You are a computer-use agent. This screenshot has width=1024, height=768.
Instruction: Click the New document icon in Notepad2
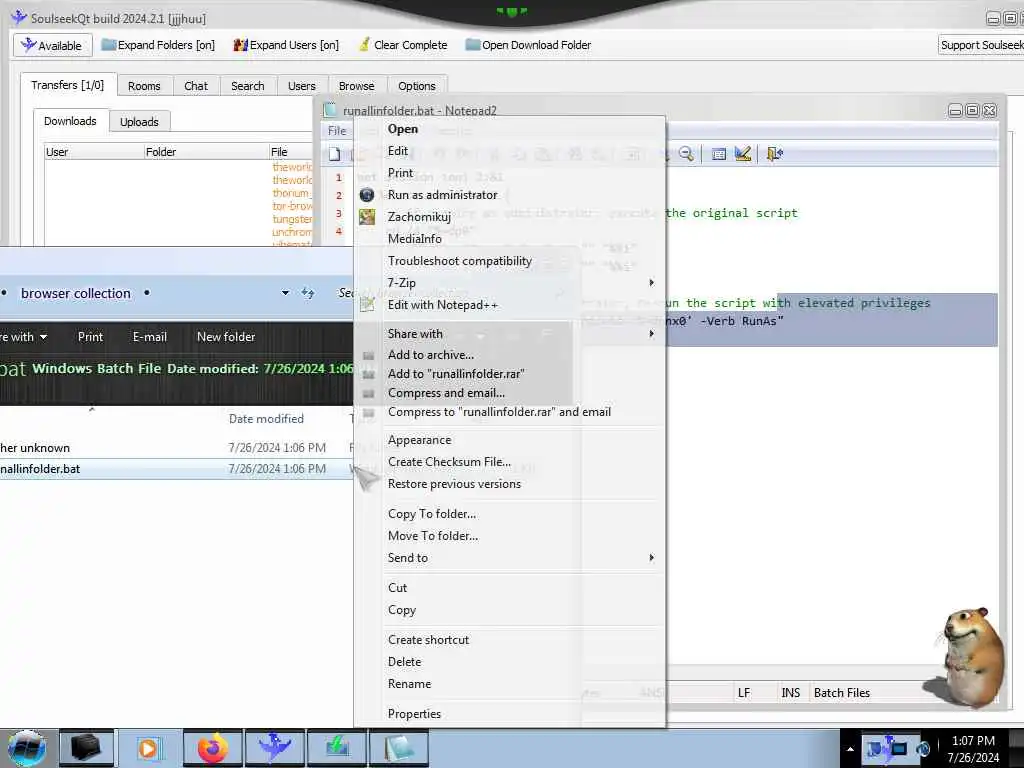point(334,154)
